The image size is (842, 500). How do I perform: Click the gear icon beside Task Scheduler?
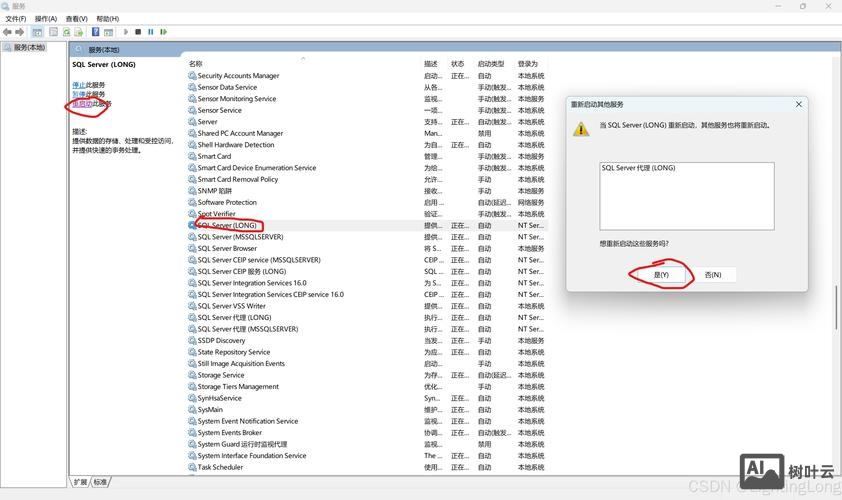click(192, 467)
